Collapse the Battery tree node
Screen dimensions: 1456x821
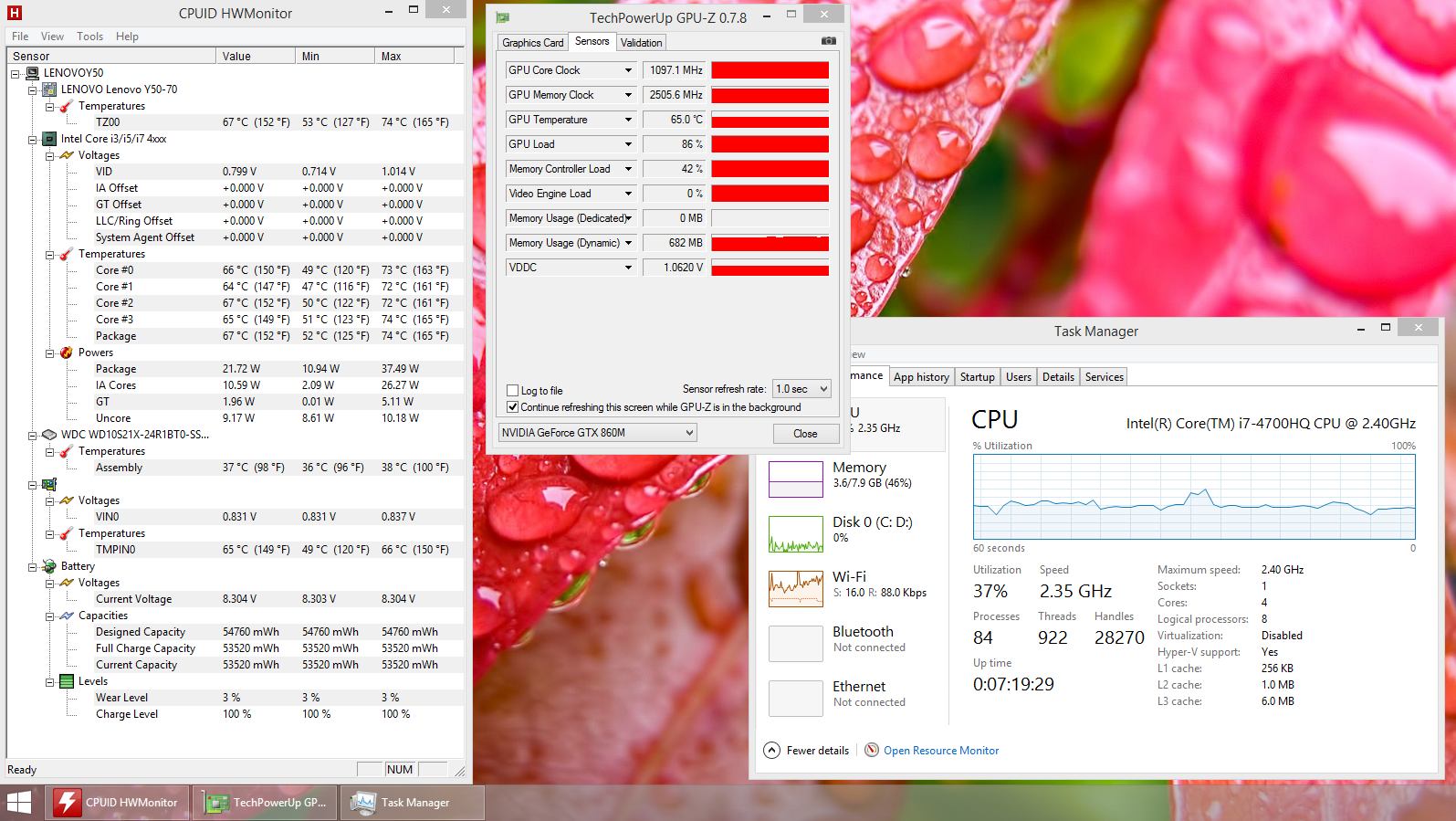coord(33,566)
